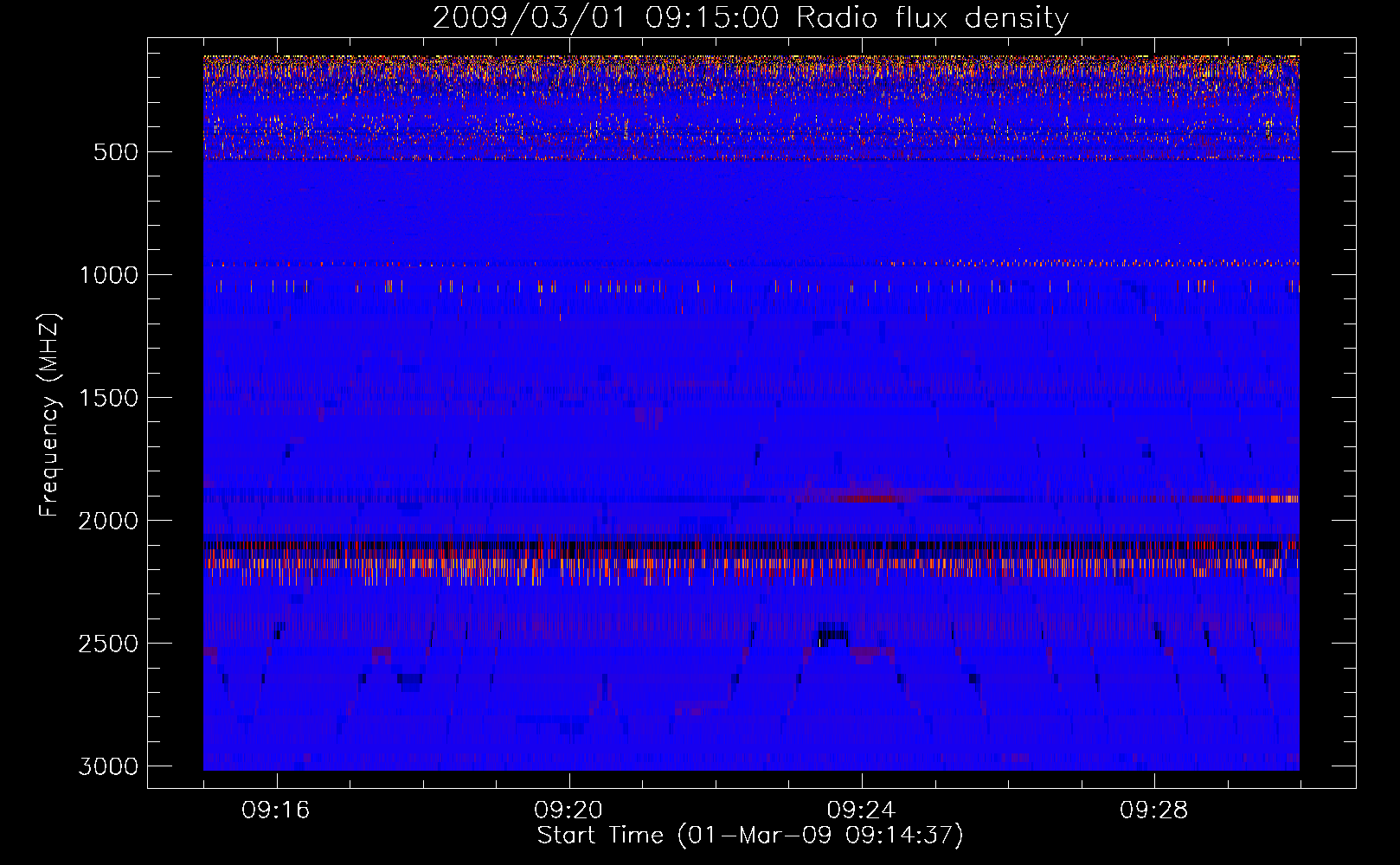Viewport: 1400px width, 865px height.
Task: Click the 2000 frequency tick label
Action: click(108, 521)
